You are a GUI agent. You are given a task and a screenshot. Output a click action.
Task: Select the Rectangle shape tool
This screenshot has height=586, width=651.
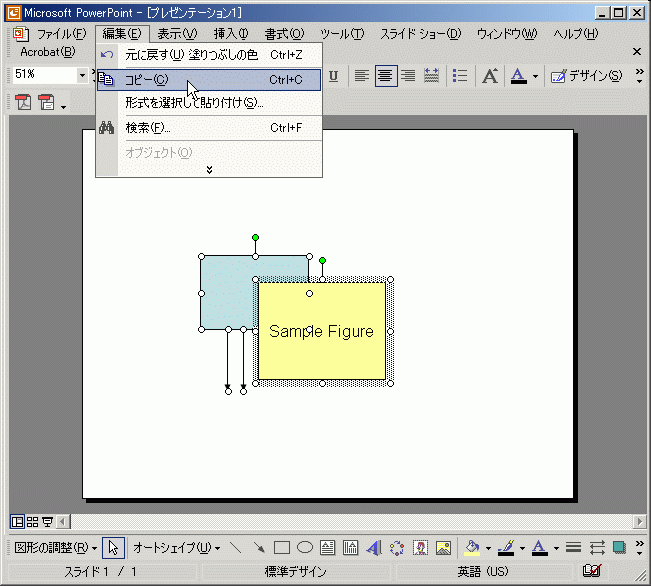click(282, 547)
